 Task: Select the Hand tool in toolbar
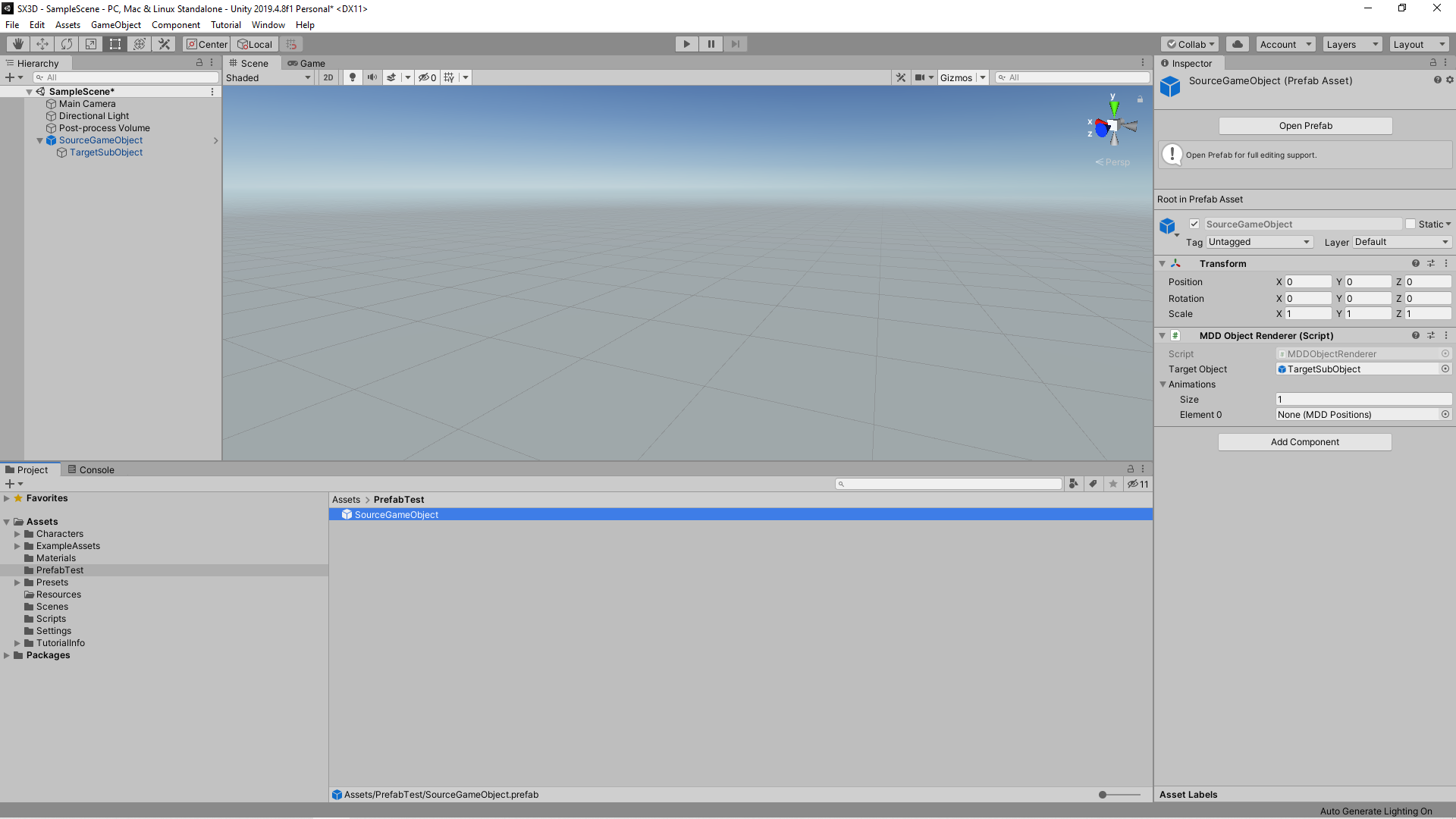tap(17, 44)
